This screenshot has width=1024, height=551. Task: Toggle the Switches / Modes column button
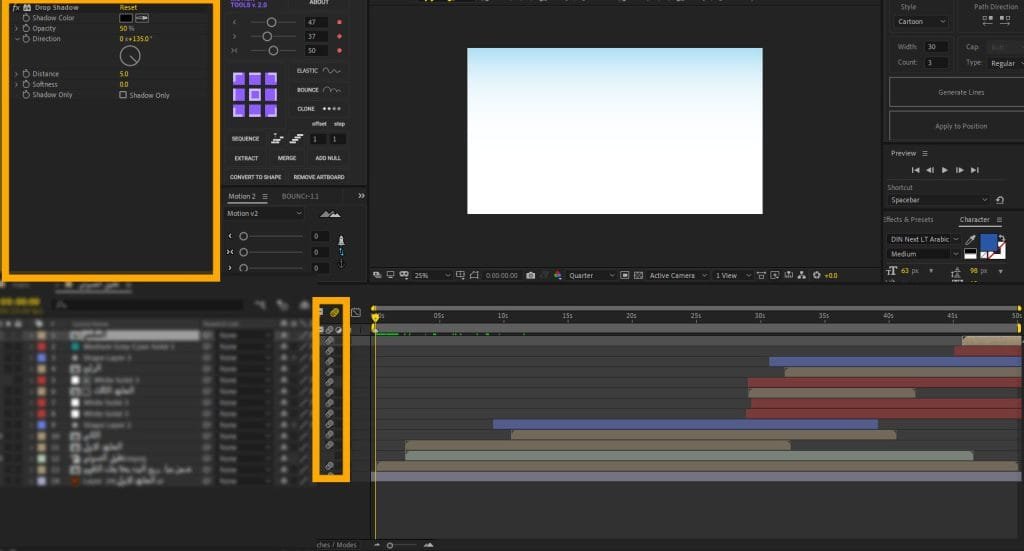tap(337, 545)
